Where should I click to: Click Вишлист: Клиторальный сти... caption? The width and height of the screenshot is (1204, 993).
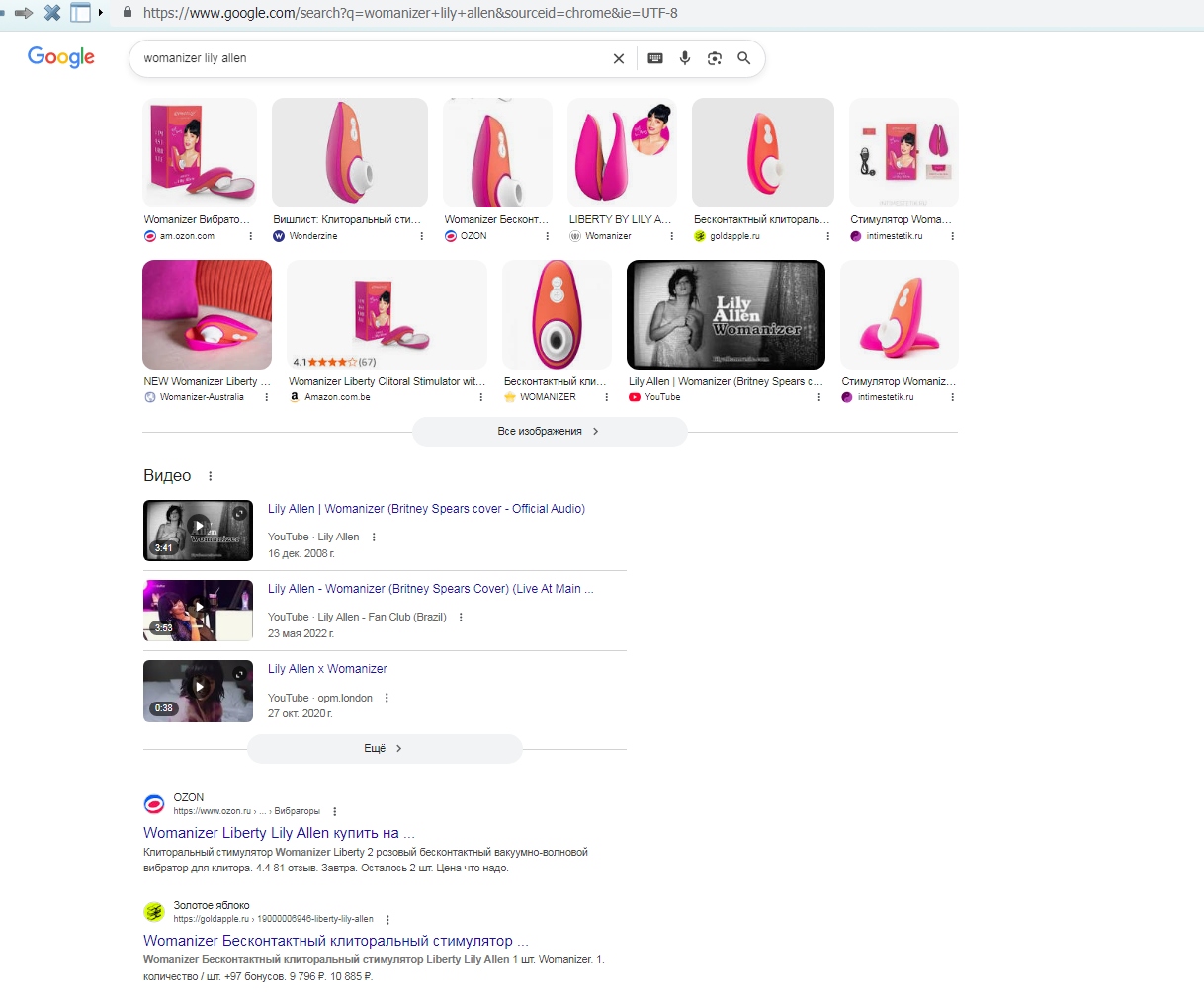point(347,219)
